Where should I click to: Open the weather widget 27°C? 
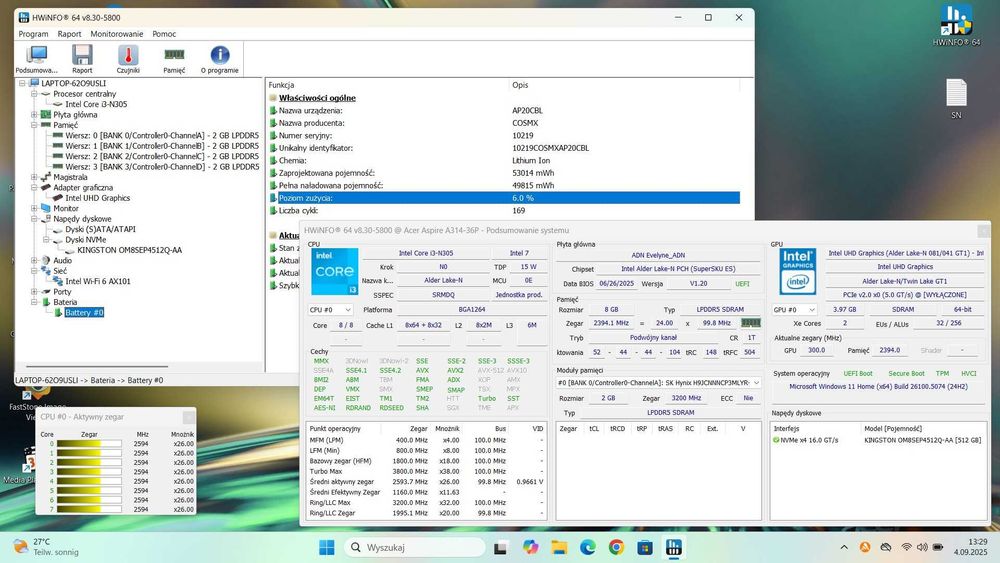pos(46,546)
